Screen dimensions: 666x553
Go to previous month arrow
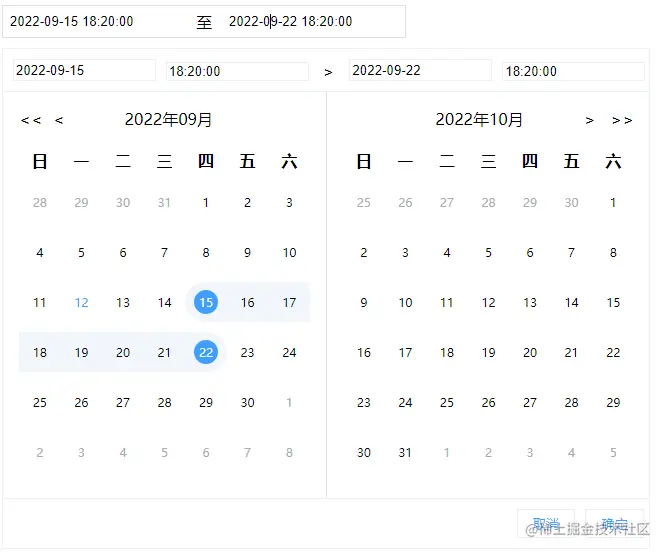coord(59,121)
